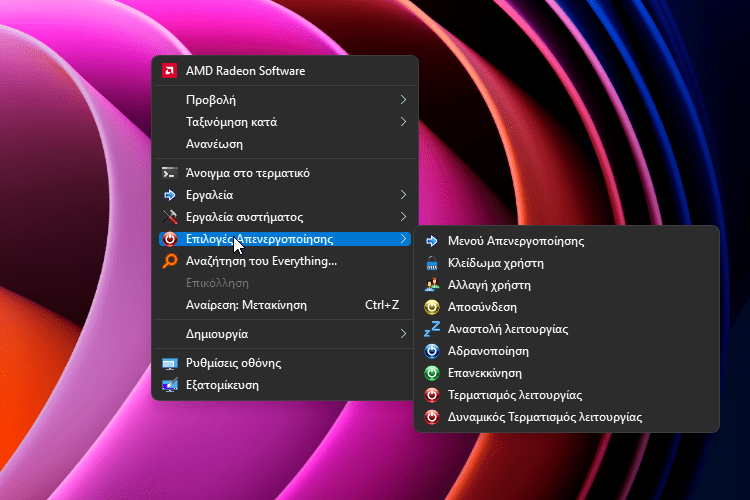Click the zZ sleep icon for Αναστολή λειτουργίας

(x=431, y=329)
